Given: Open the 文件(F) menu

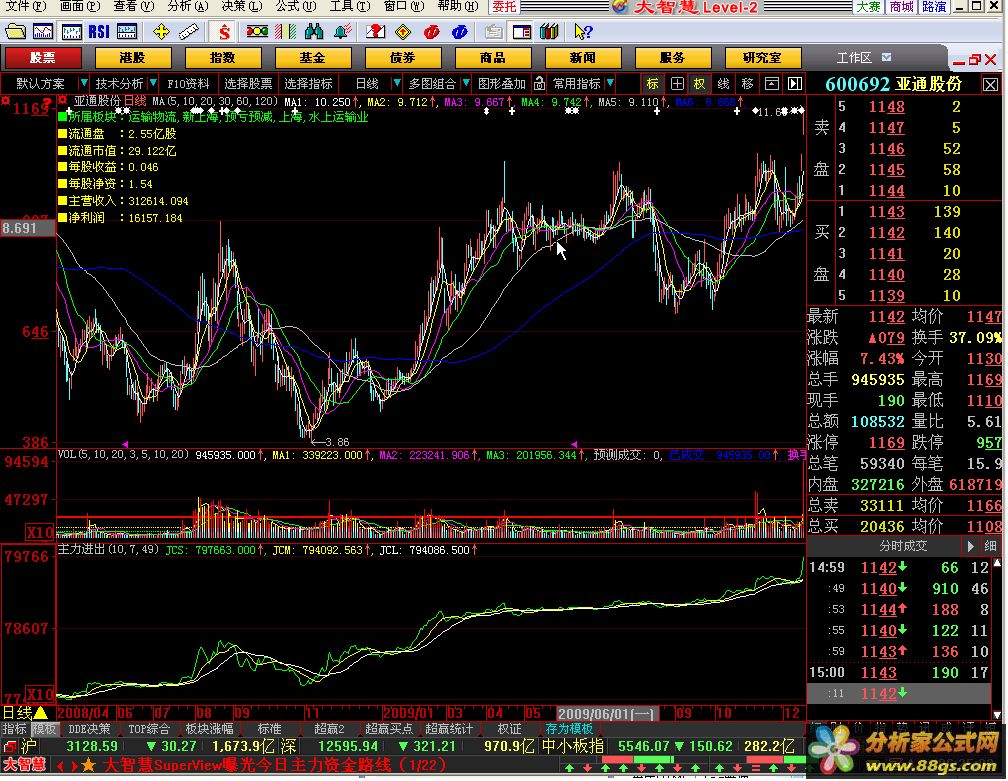Looking at the screenshot, I should (26, 6).
